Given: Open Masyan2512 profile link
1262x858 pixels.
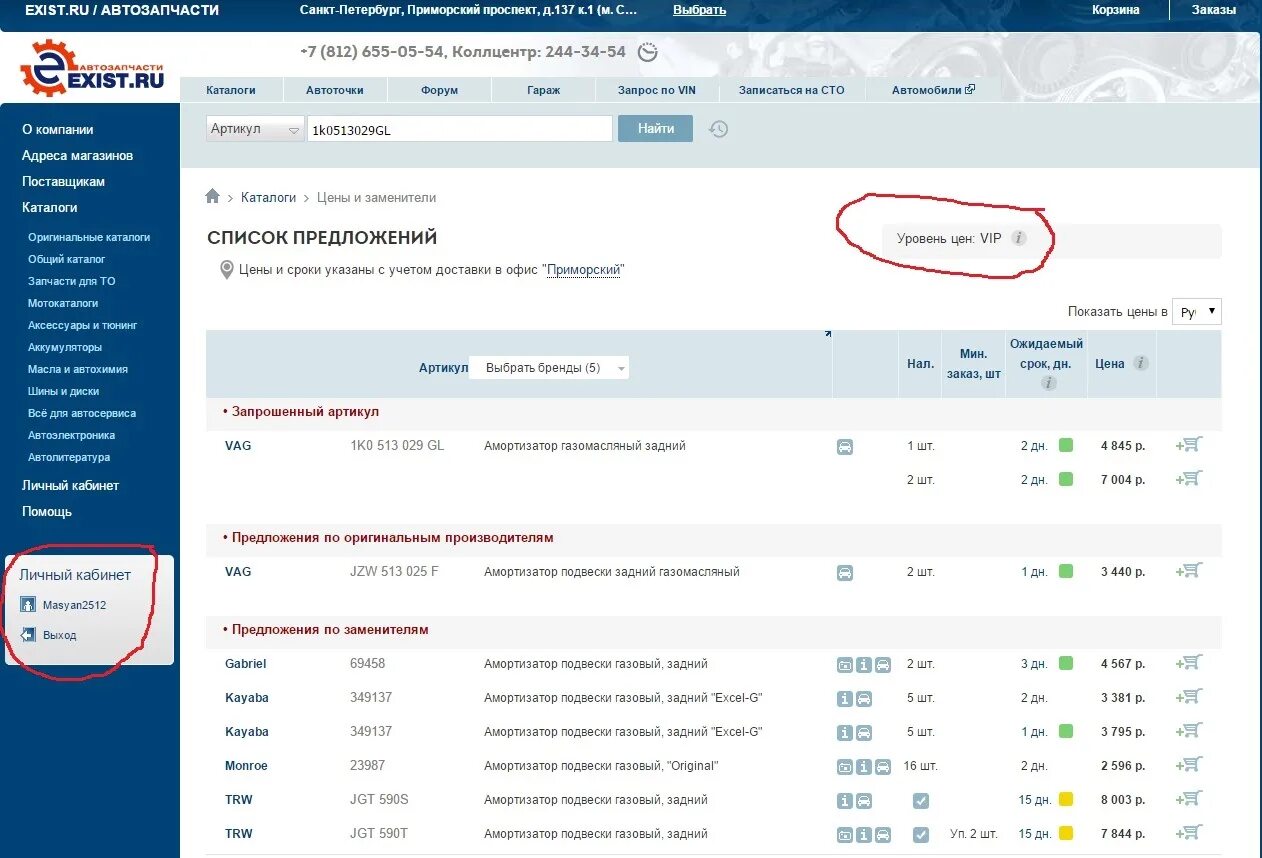Looking at the screenshot, I should click(x=74, y=605).
